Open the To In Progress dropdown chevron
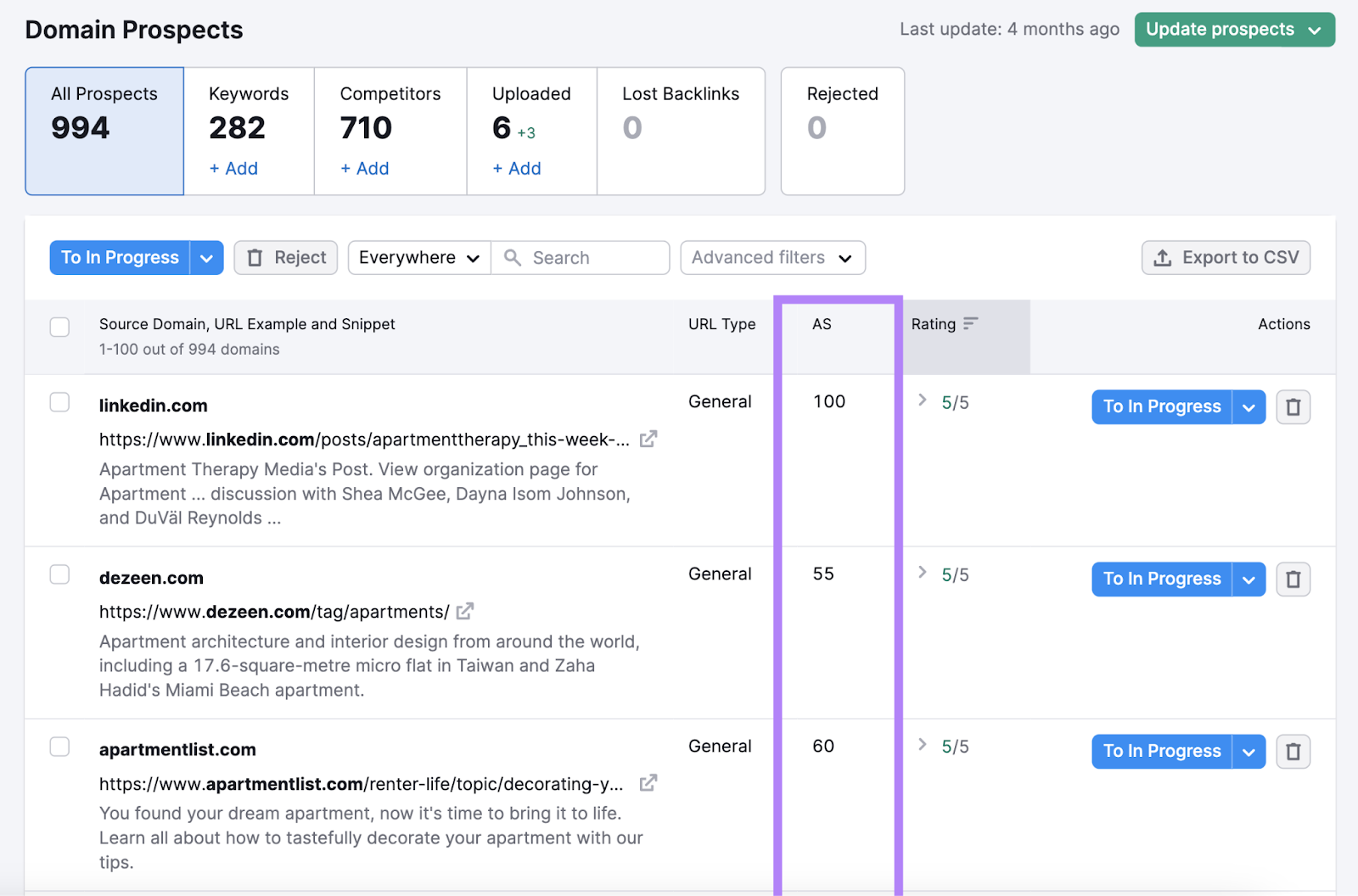 pyautogui.click(x=206, y=257)
